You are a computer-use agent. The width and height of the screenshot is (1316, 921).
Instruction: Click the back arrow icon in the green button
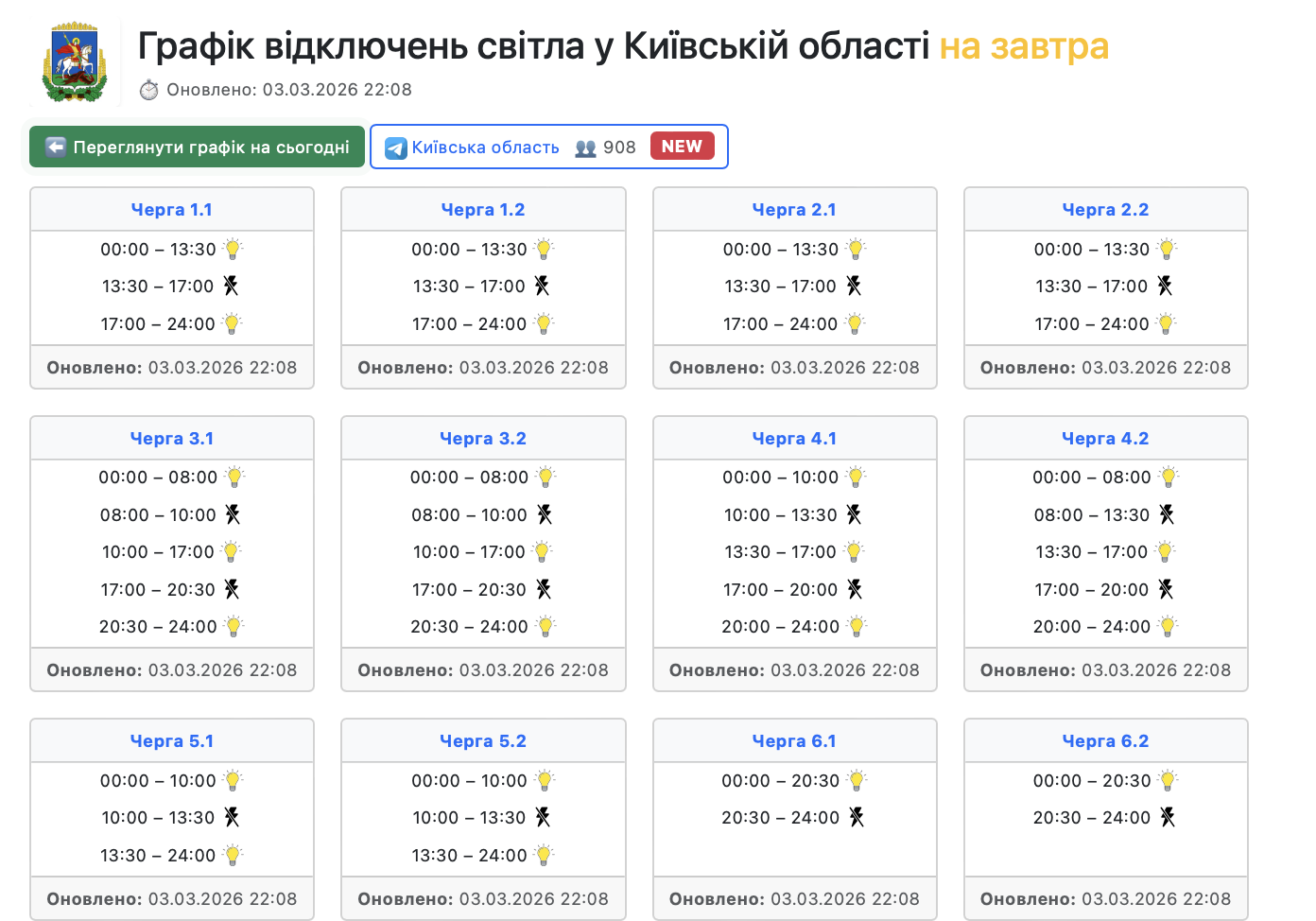56,147
